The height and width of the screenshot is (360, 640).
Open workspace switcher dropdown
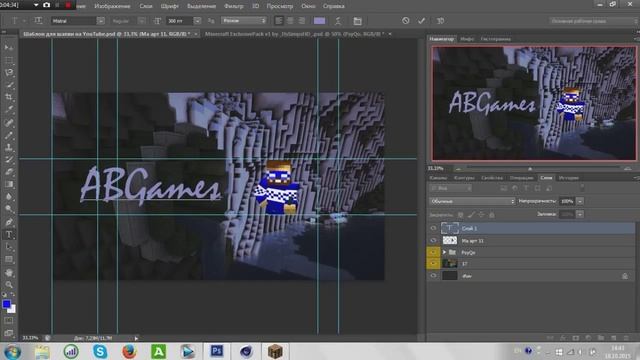[594, 20]
